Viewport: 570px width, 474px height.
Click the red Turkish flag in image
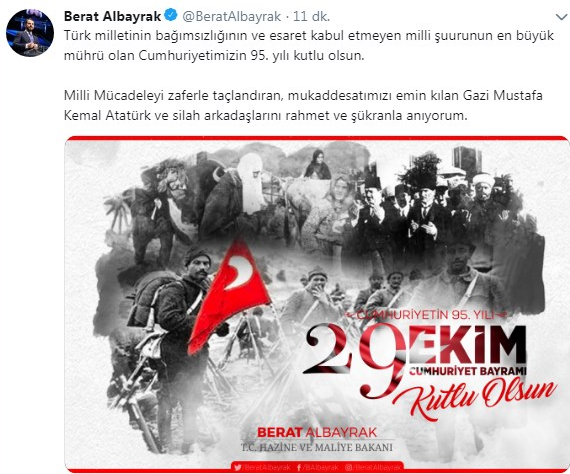(x=230, y=295)
